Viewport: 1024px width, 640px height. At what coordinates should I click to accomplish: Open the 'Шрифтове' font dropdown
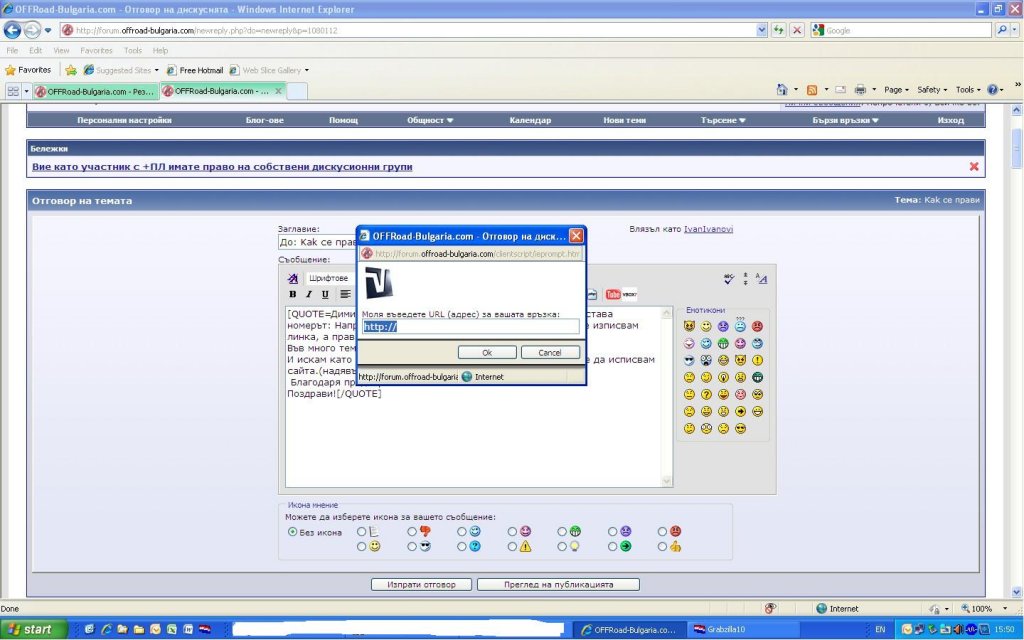330,277
